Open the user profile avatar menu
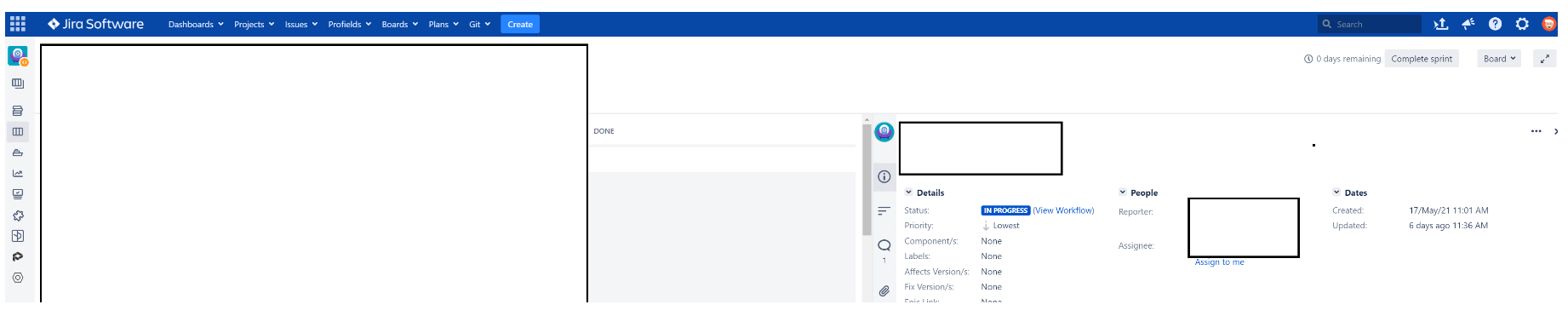The image size is (1568, 316). [1549, 24]
